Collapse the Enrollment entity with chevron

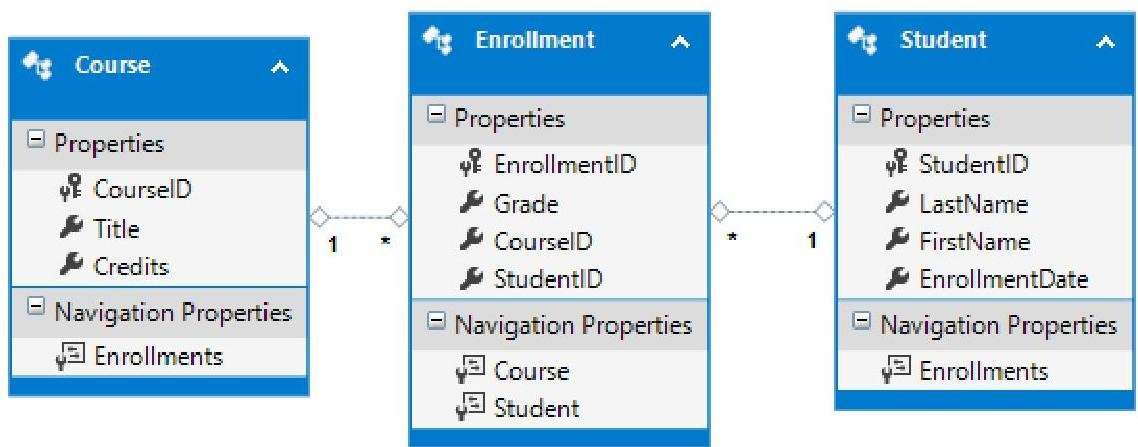tap(679, 42)
